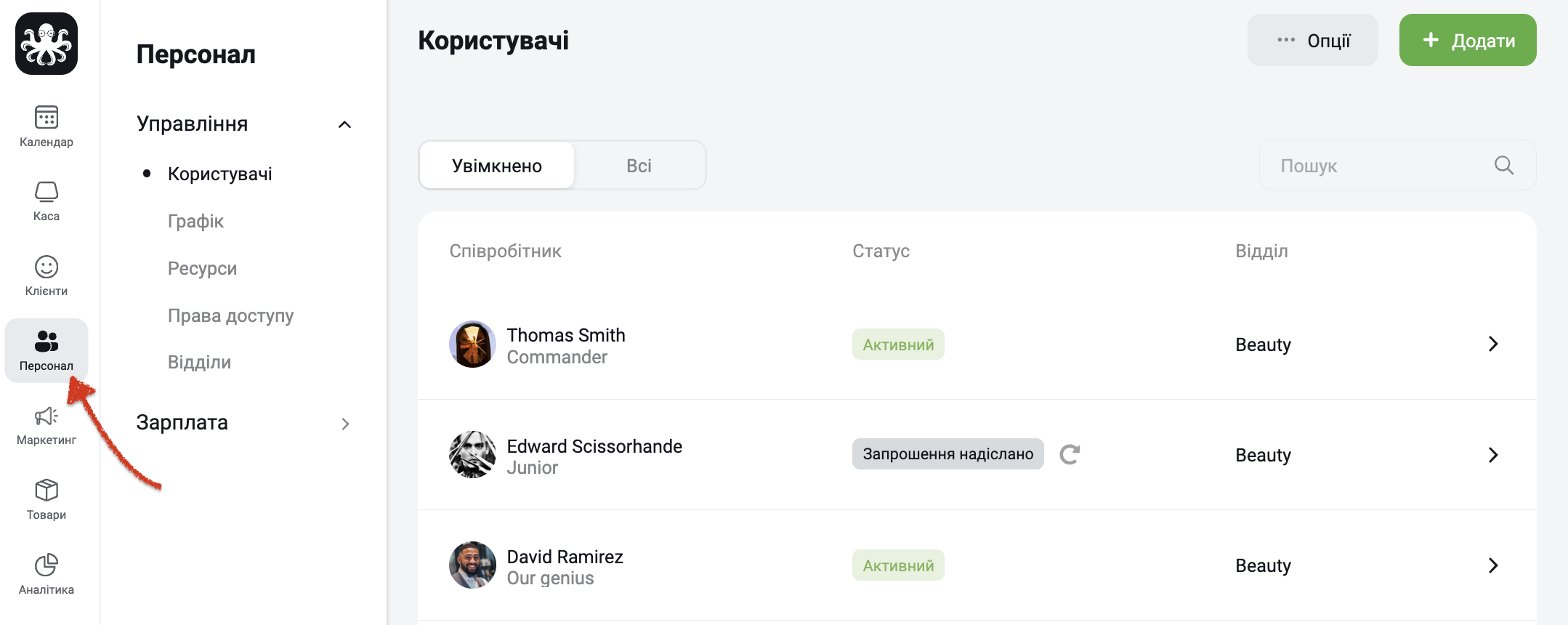Focus the Пошук search field
This screenshot has height=625, width=1568.
click(1397, 166)
